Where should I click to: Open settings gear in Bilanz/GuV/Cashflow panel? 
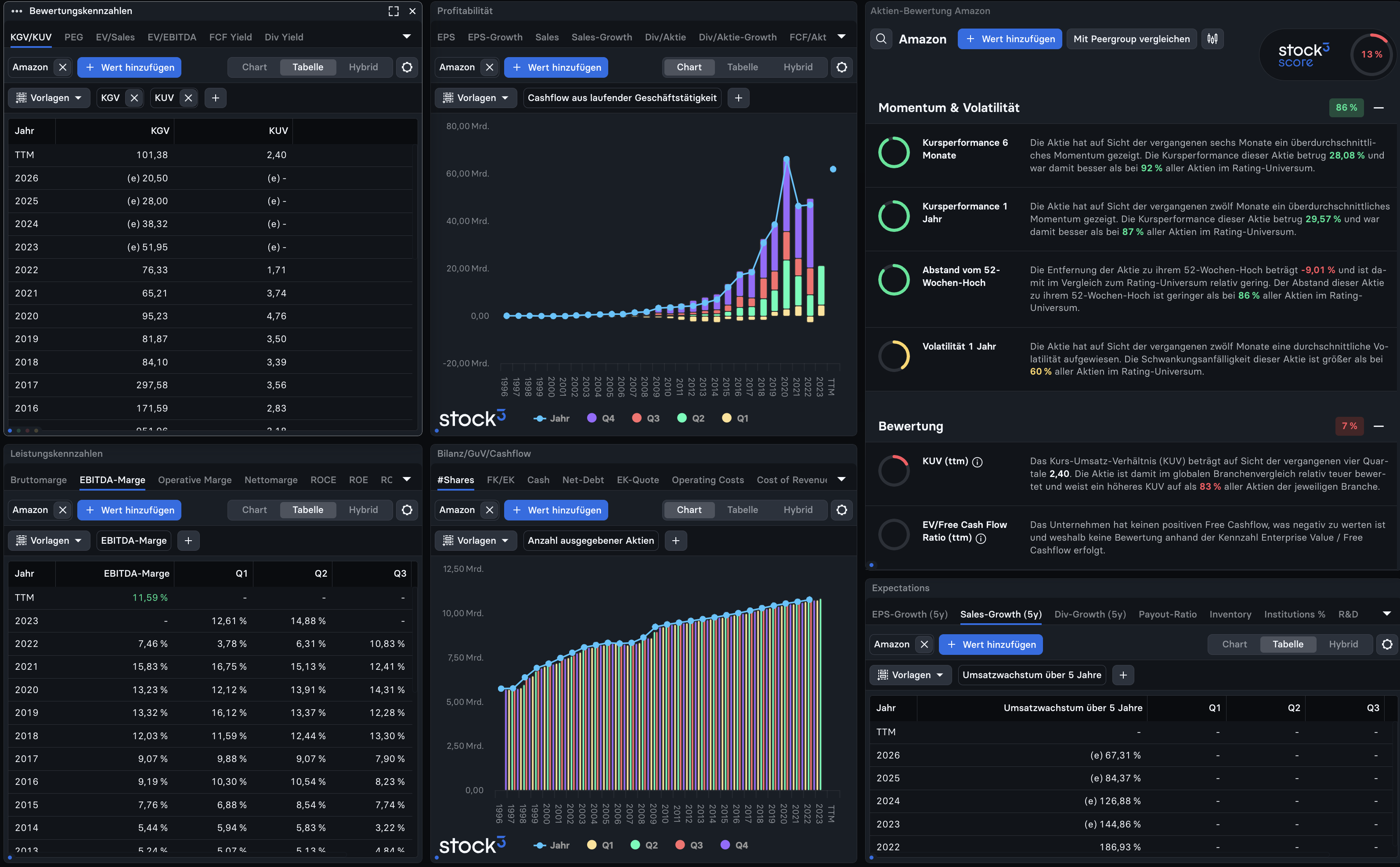click(x=841, y=510)
